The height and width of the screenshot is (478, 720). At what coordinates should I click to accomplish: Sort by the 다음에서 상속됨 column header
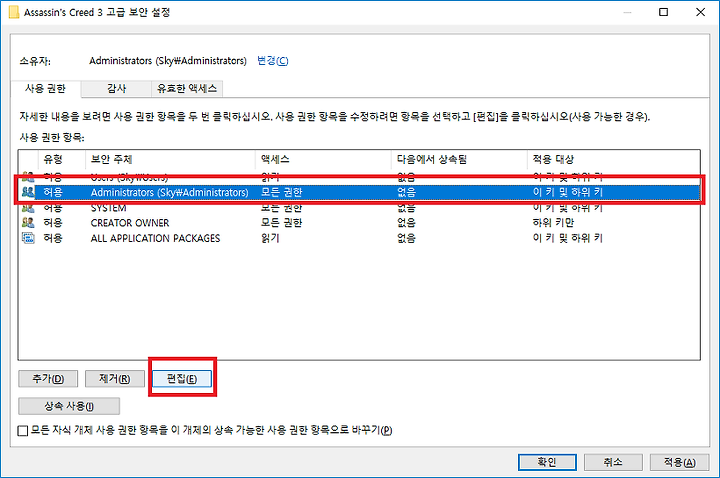tap(459, 159)
